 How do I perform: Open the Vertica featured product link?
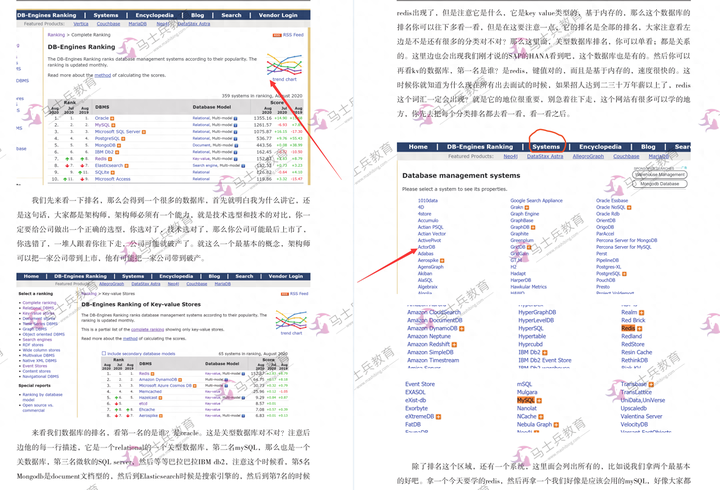81,24
